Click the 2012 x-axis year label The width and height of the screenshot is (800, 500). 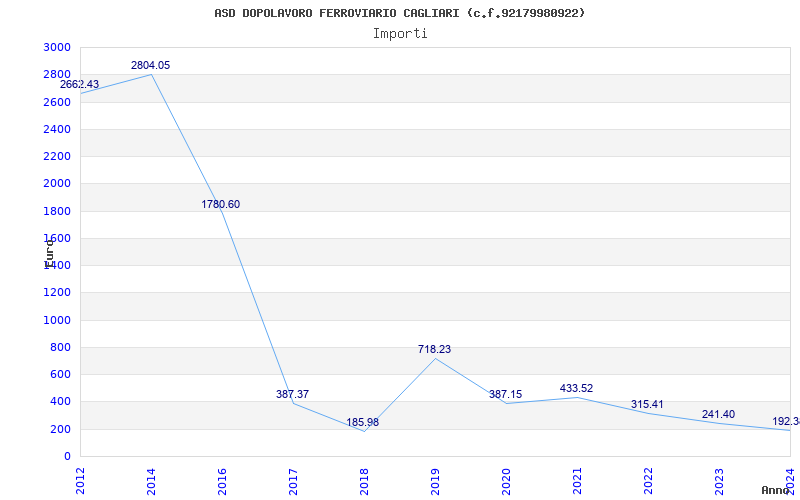point(80,481)
